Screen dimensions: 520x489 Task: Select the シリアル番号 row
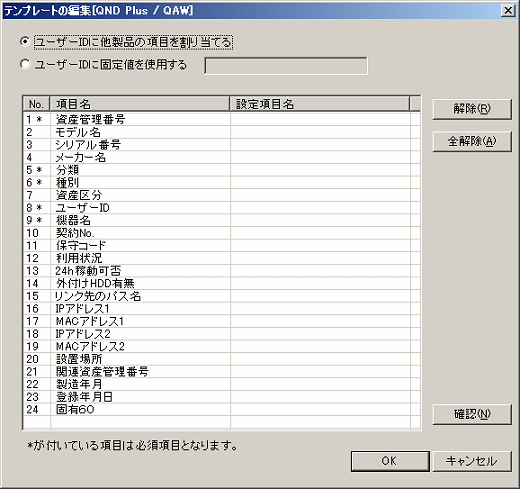tap(217, 145)
